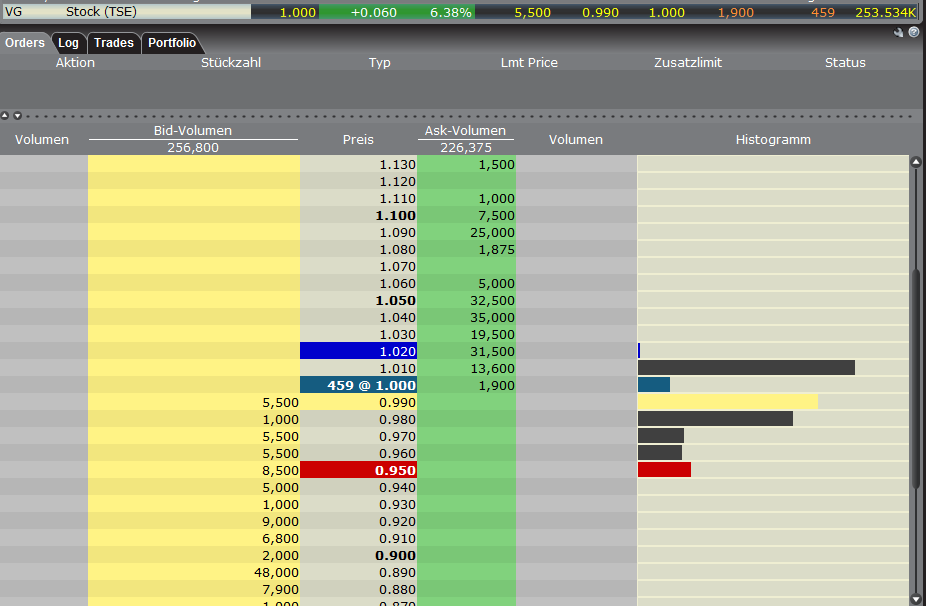Click the red 0.950 price cell

pyautogui.click(x=358, y=470)
